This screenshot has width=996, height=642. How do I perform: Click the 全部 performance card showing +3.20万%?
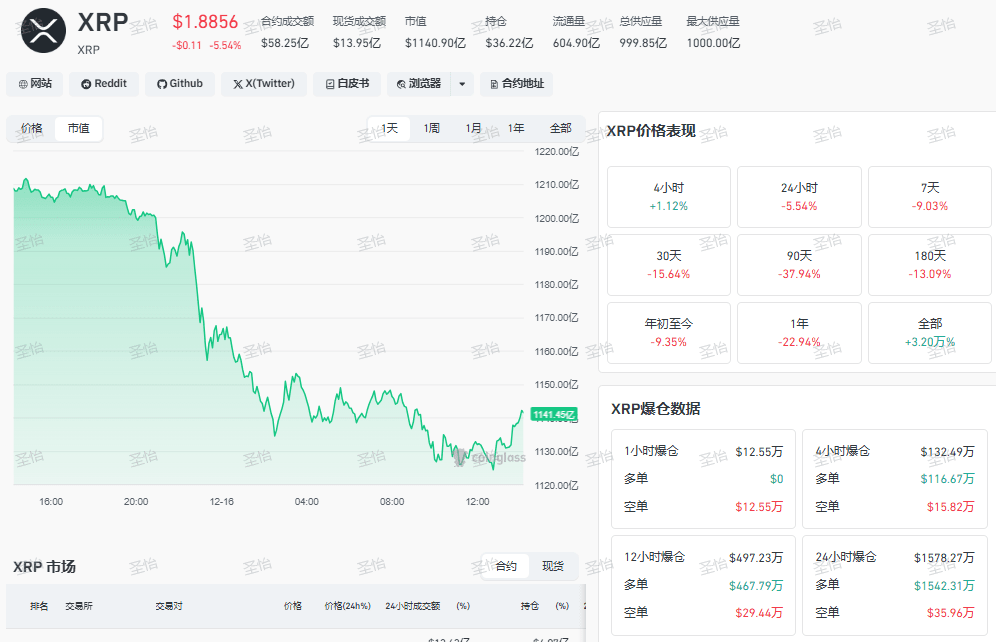pos(930,333)
